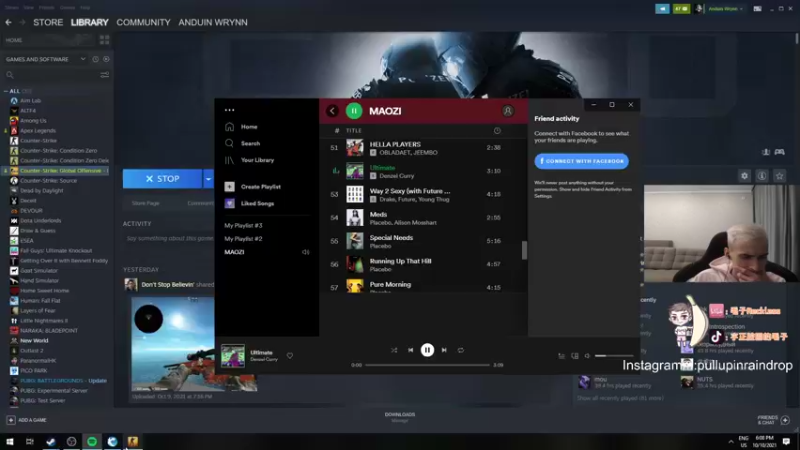Screen dimensions: 800x450
Task: Pause playback in bottom player bar
Action: (427, 350)
